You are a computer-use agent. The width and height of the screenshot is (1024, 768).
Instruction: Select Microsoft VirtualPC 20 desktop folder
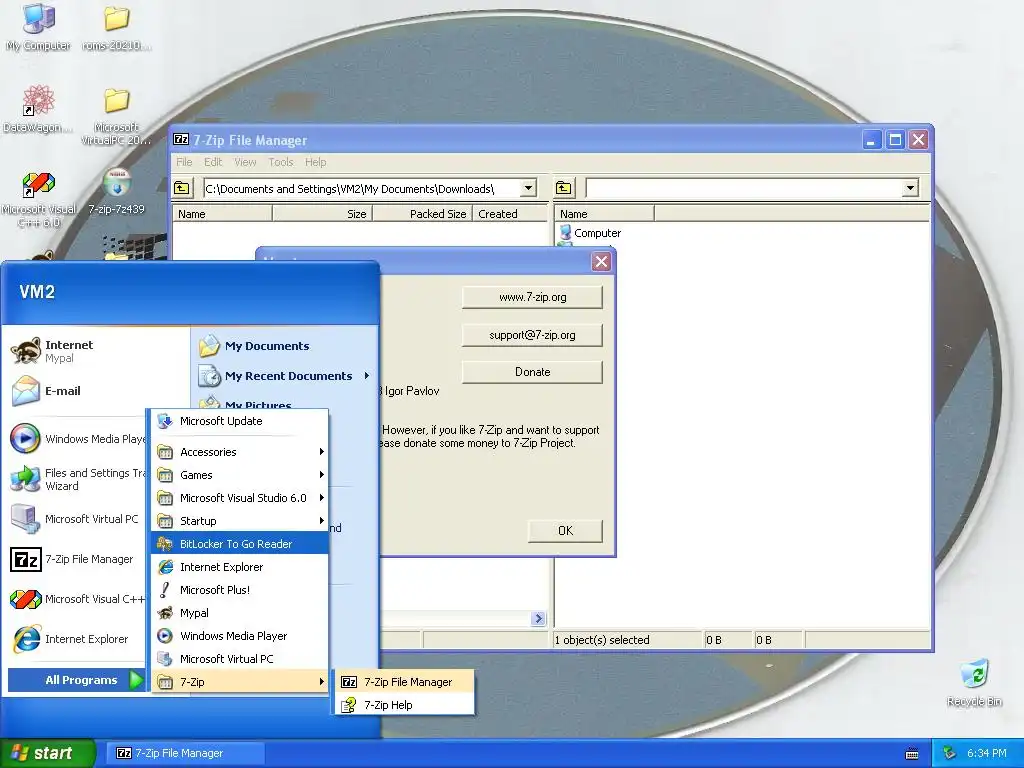[x=116, y=116]
